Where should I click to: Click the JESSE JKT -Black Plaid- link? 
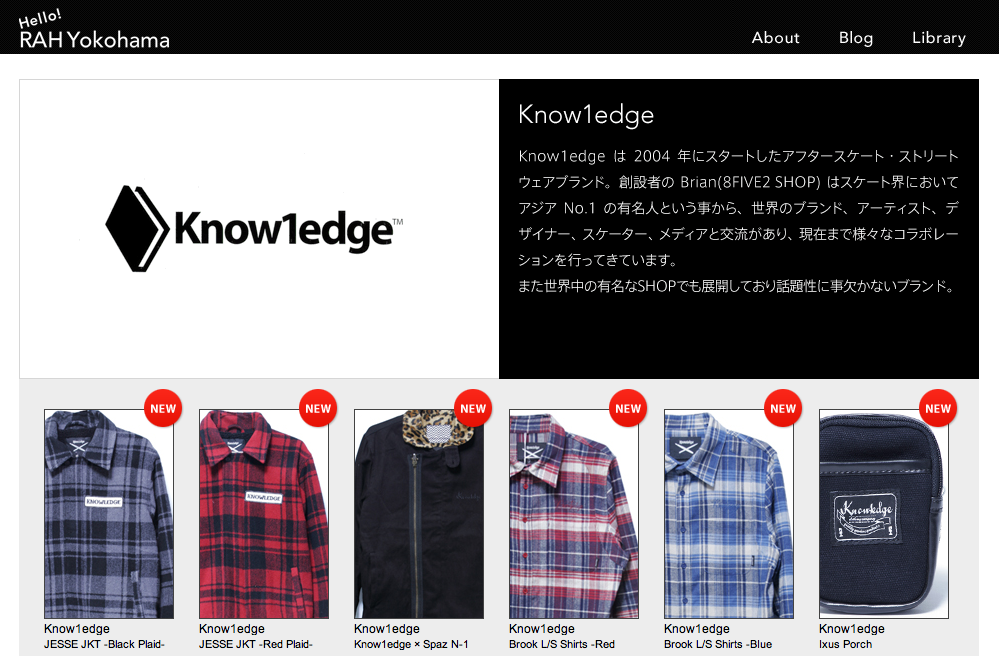pyautogui.click(x=104, y=645)
